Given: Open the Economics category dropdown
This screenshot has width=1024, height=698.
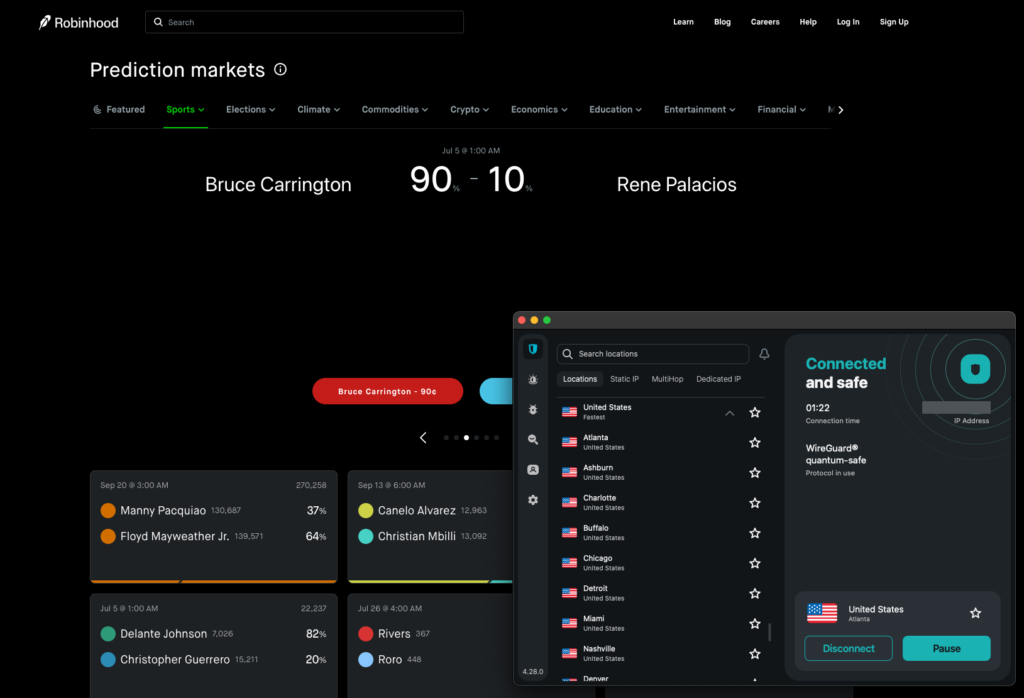Looking at the screenshot, I should point(539,110).
